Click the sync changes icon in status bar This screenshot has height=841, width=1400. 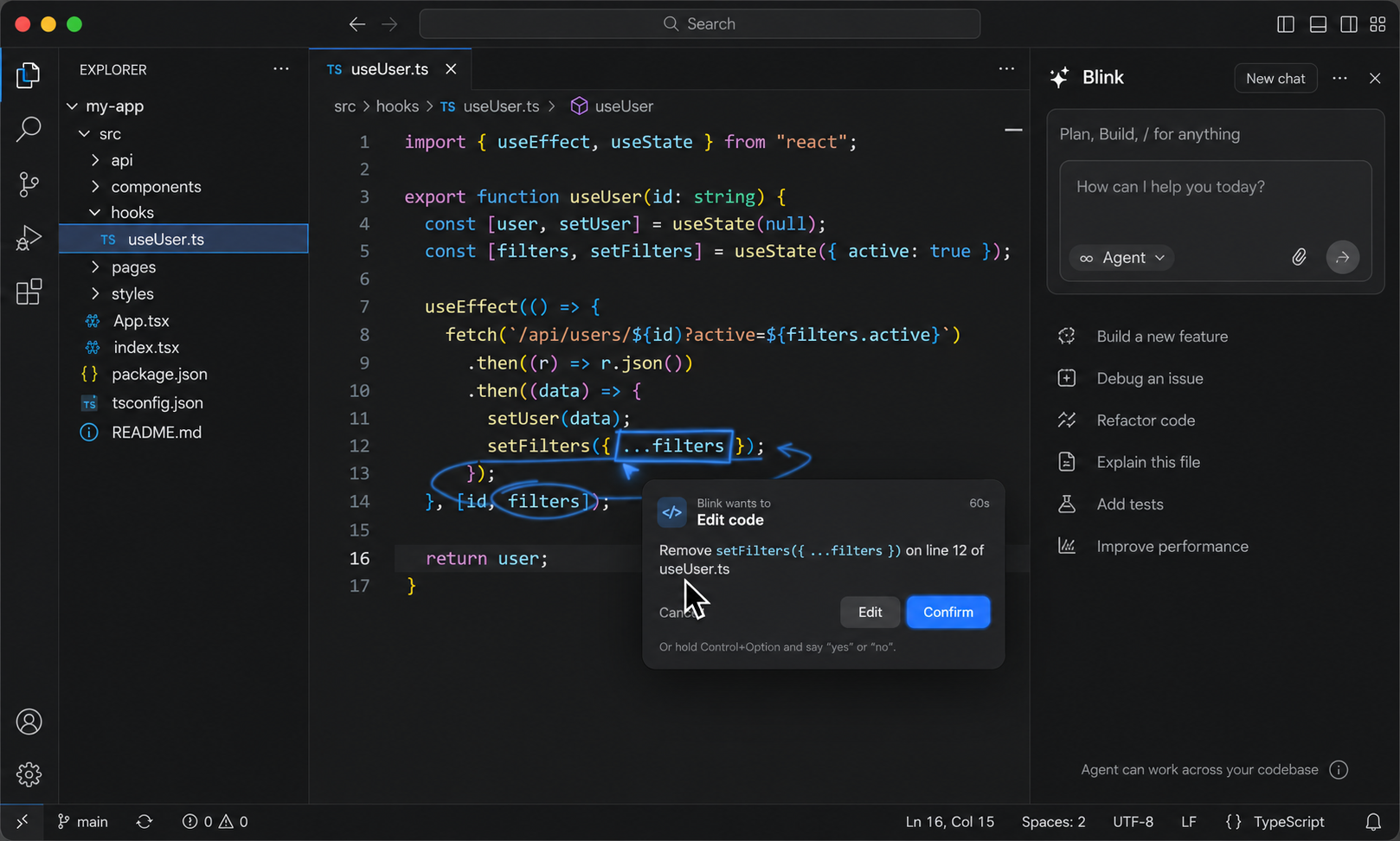(144, 822)
